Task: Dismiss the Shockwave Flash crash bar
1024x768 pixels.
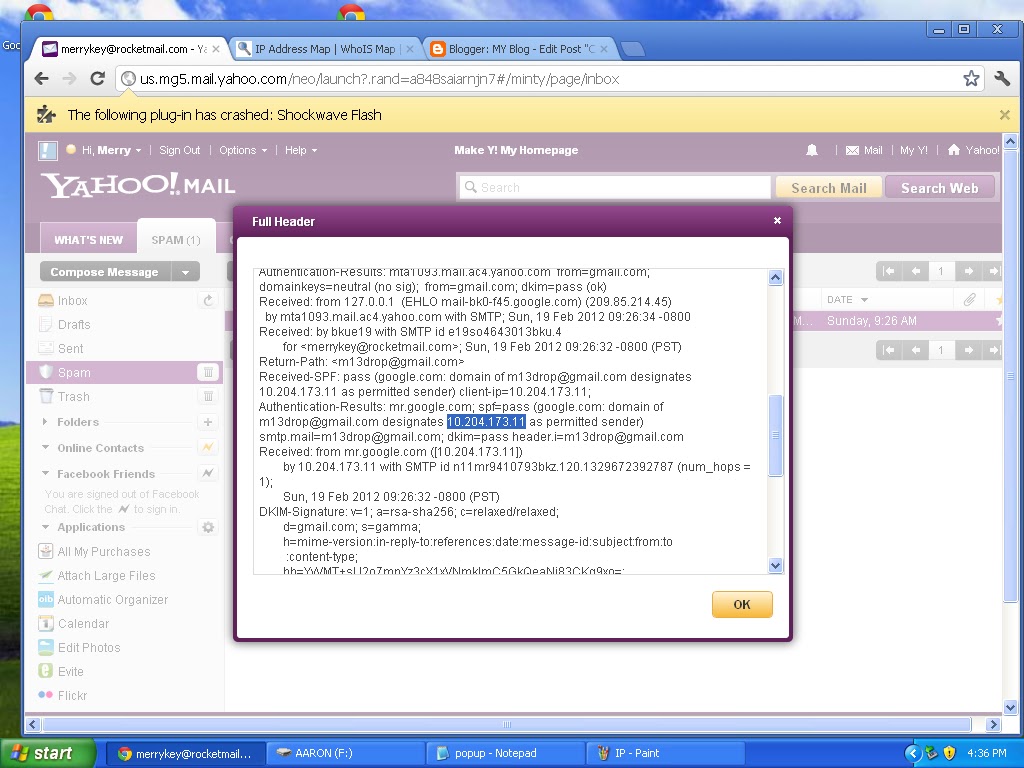Action: 1004,115
